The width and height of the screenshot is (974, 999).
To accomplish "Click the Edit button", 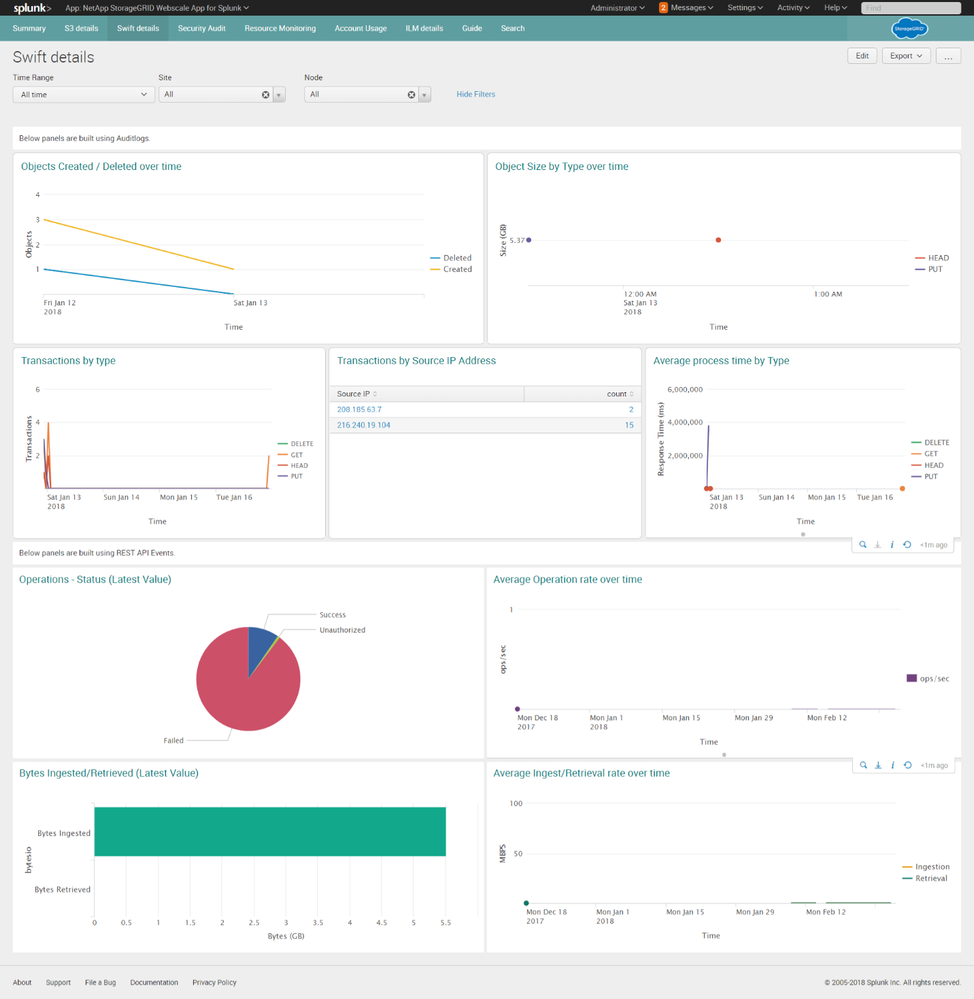I will click(x=862, y=56).
